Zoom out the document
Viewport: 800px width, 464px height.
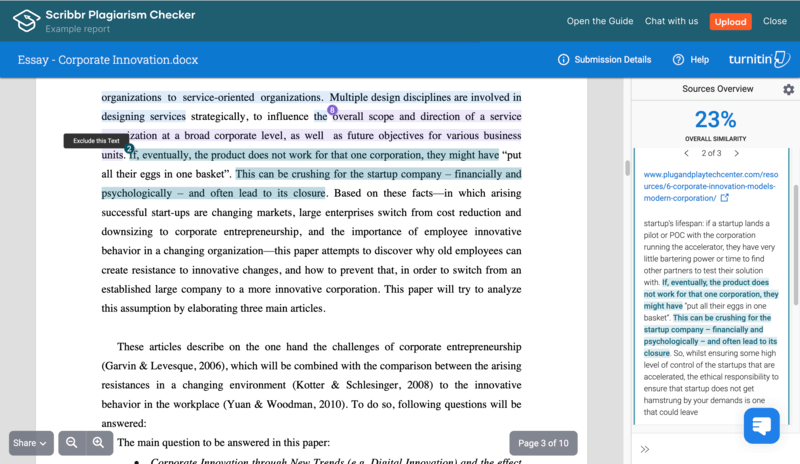tap(72, 443)
